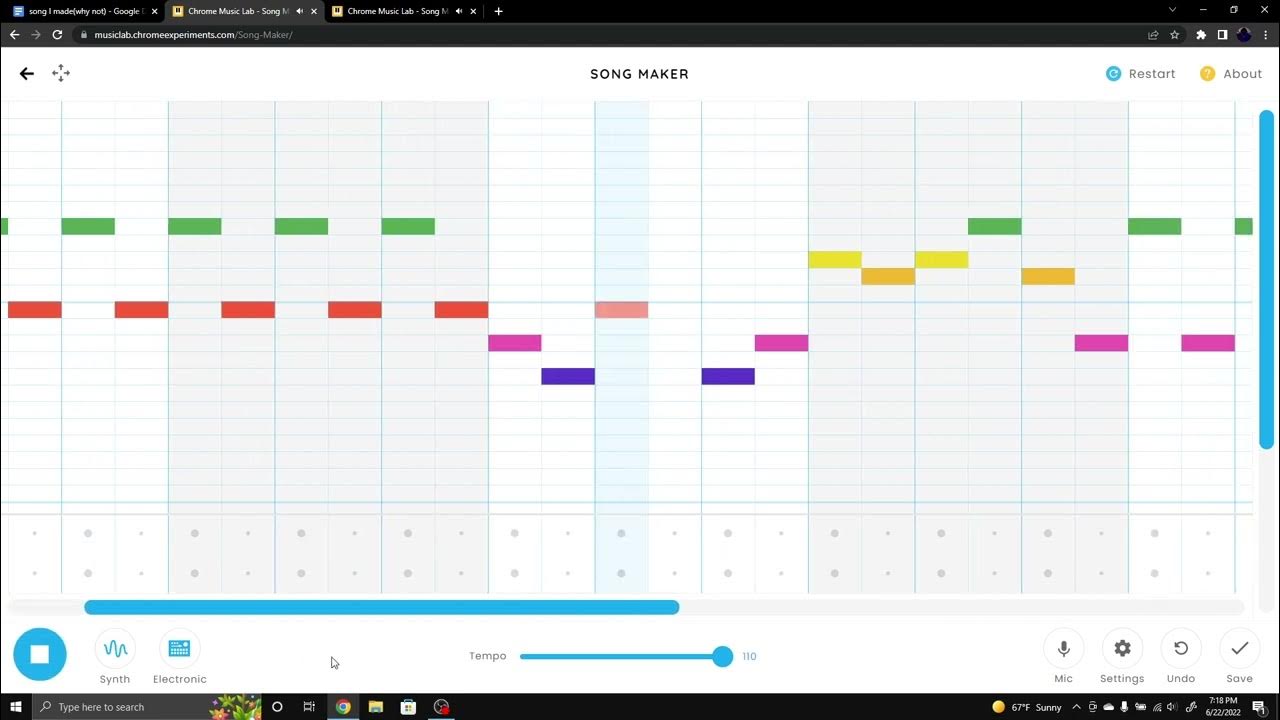Click the Cortana circle on the taskbar

click(x=277, y=707)
